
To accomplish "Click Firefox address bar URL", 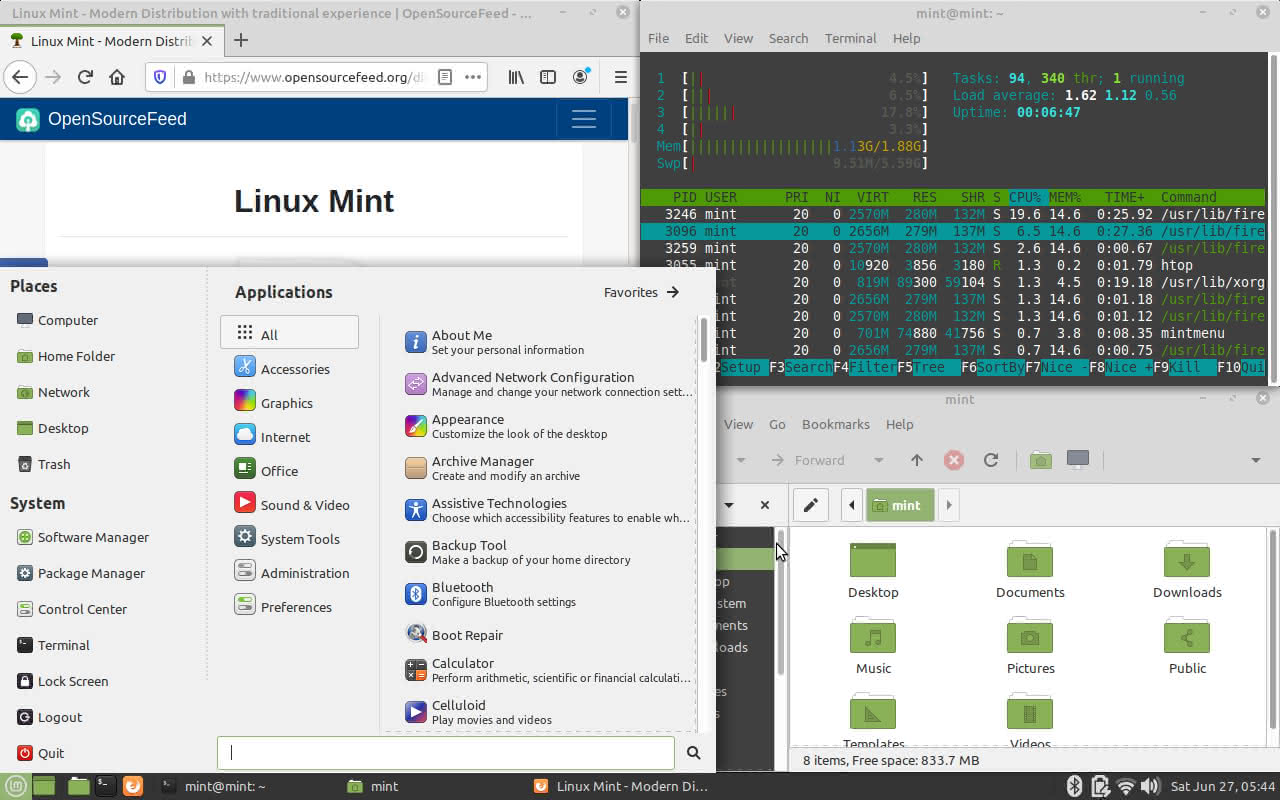I will click(314, 77).
